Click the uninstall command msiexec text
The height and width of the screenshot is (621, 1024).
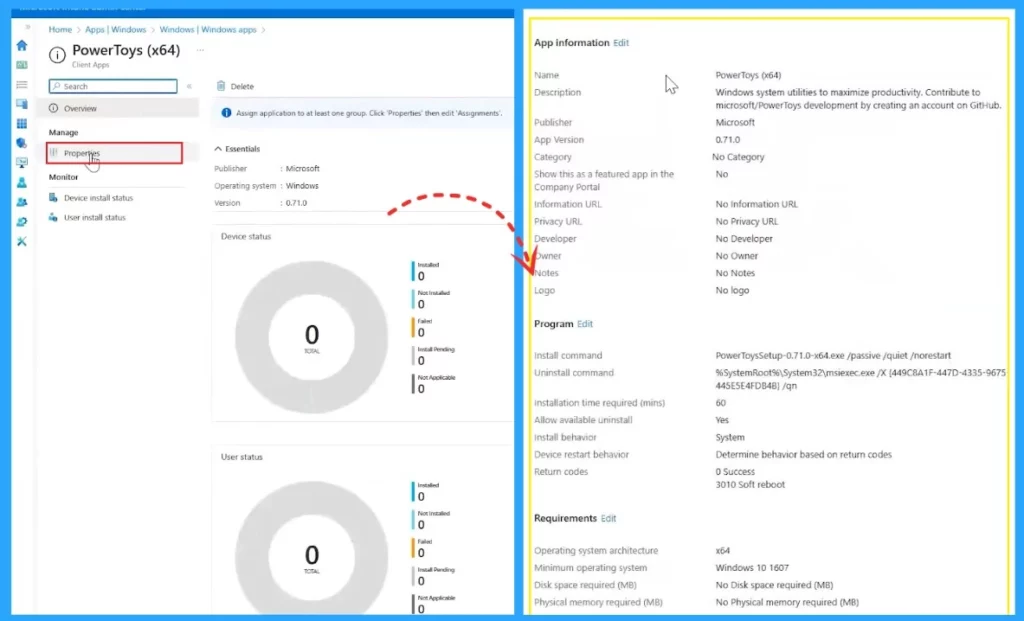coord(861,379)
